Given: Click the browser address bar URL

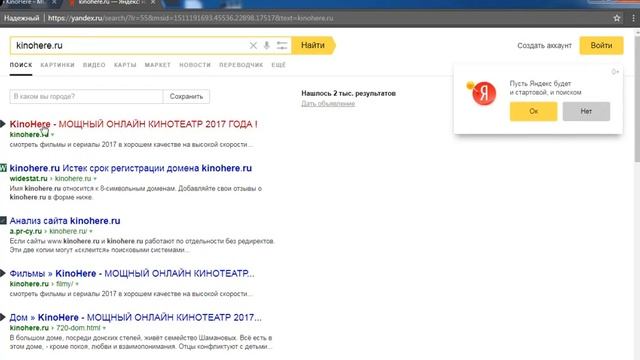Looking at the screenshot, I should click(x=191, y=18).
